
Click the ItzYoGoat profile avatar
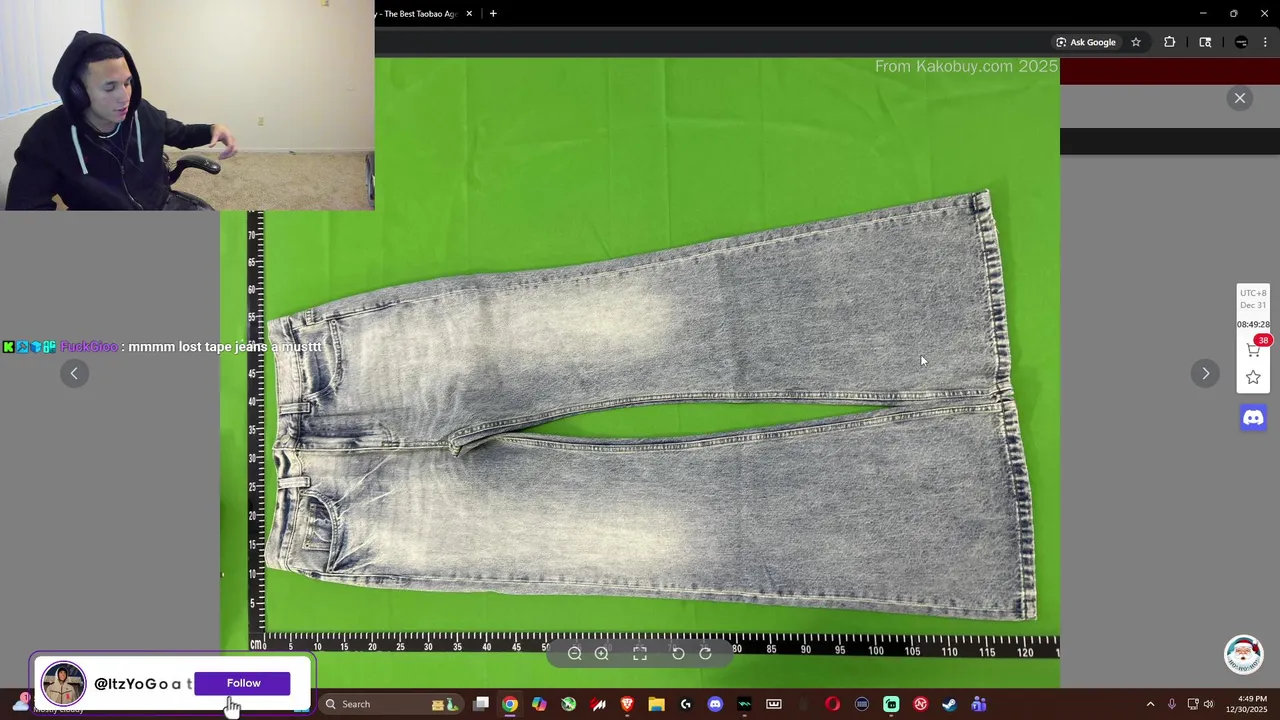[63, 683]
